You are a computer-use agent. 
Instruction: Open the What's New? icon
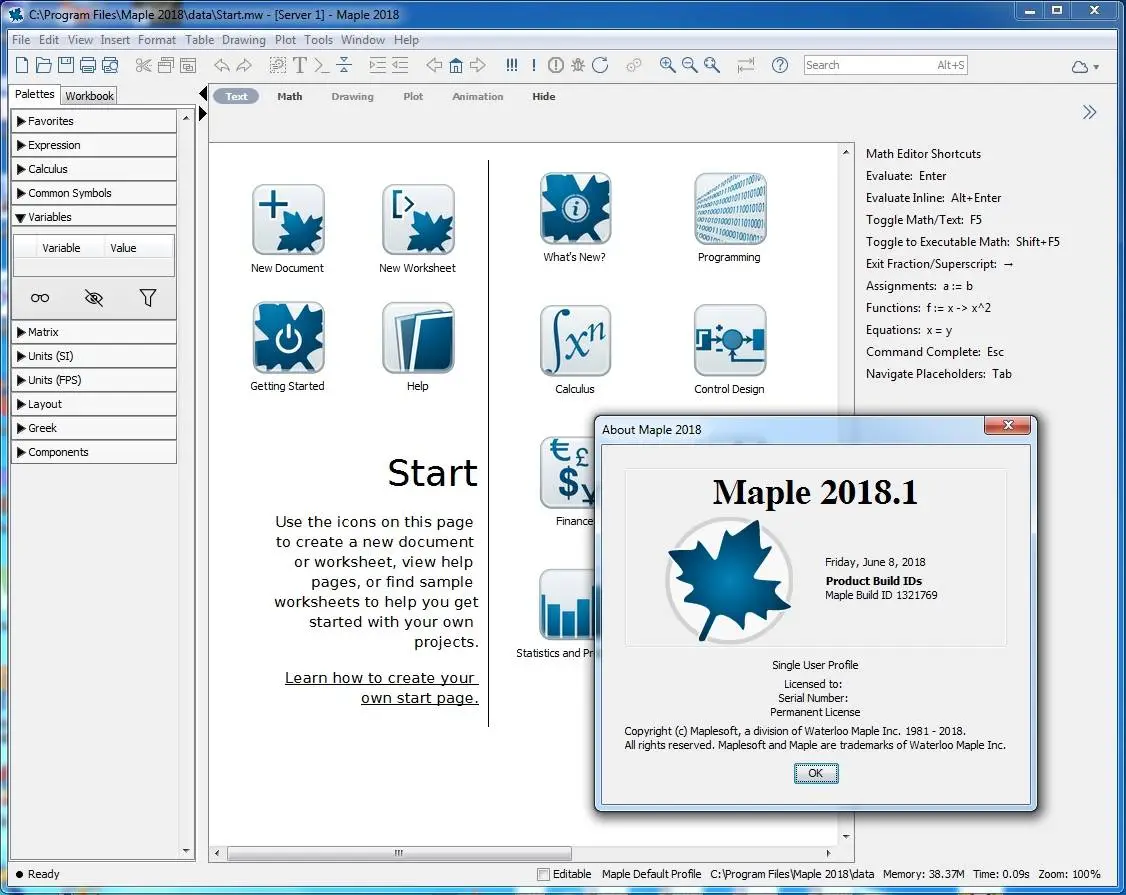coord(575,209)
